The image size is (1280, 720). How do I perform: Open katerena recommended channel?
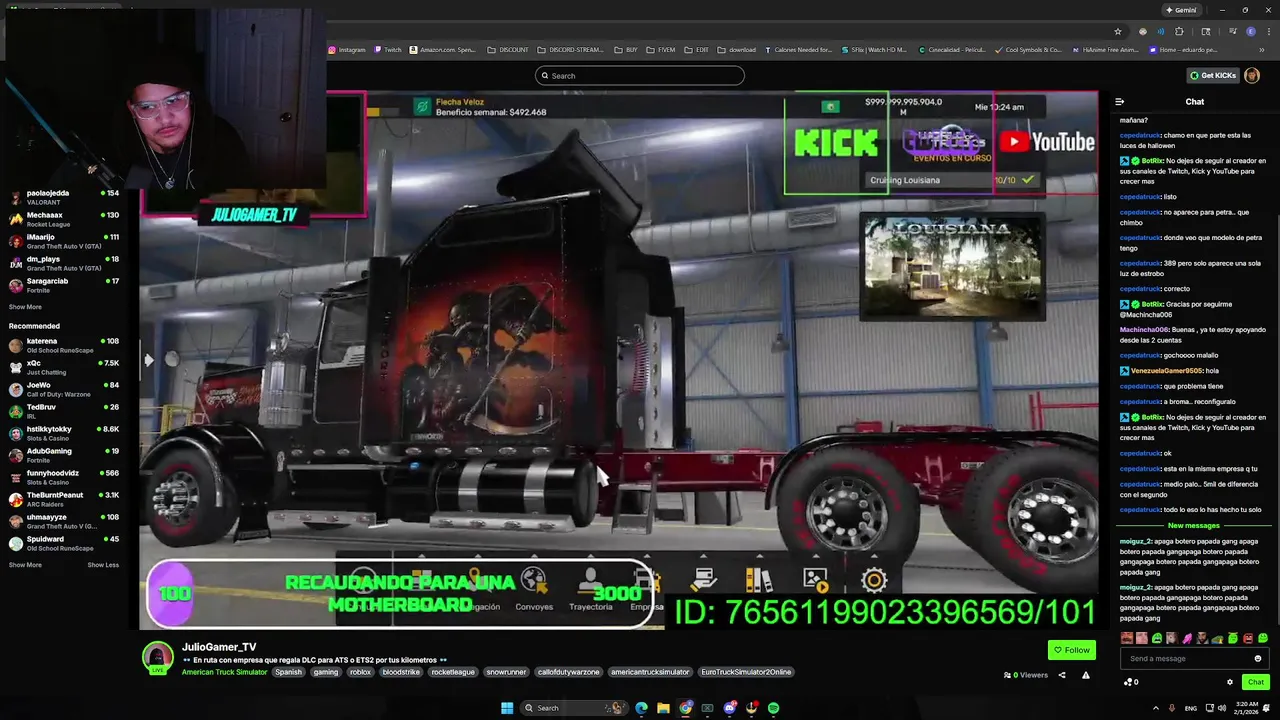64,345
